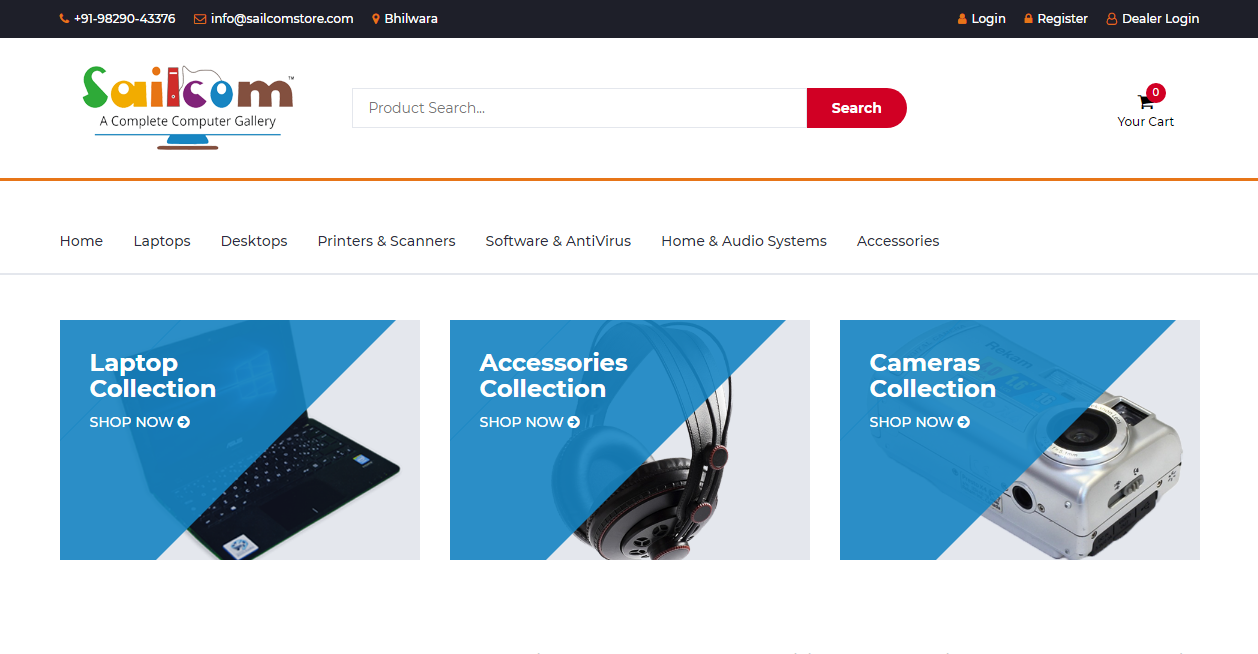Screen dimensions: 1258x654
Task: Click the red Search button
Action: pos(857,108)
